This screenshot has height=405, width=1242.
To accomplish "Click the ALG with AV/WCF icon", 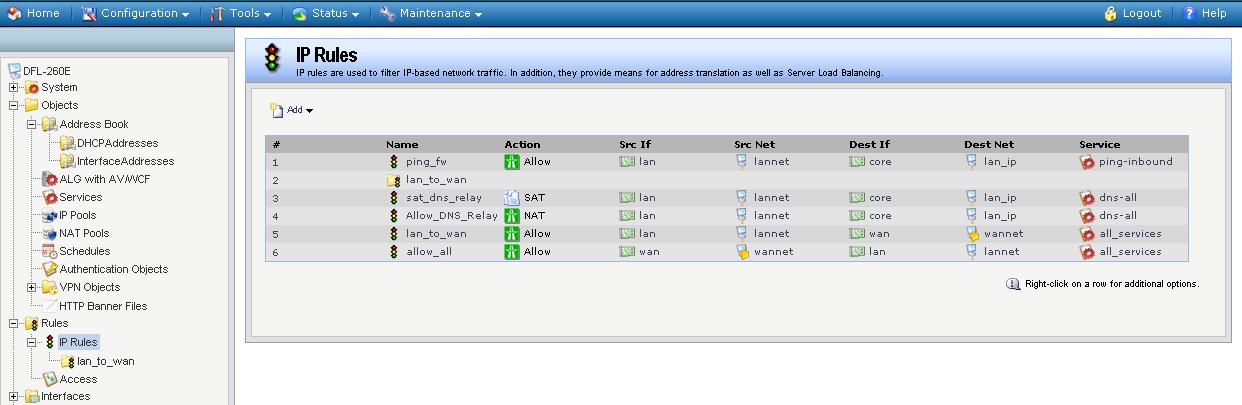I will [x=50, y=179].
